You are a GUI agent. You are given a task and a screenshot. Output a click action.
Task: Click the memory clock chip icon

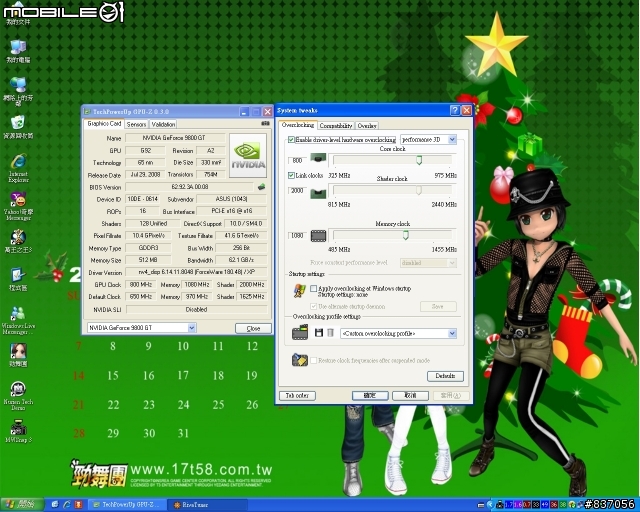click(x=318, y=236)
